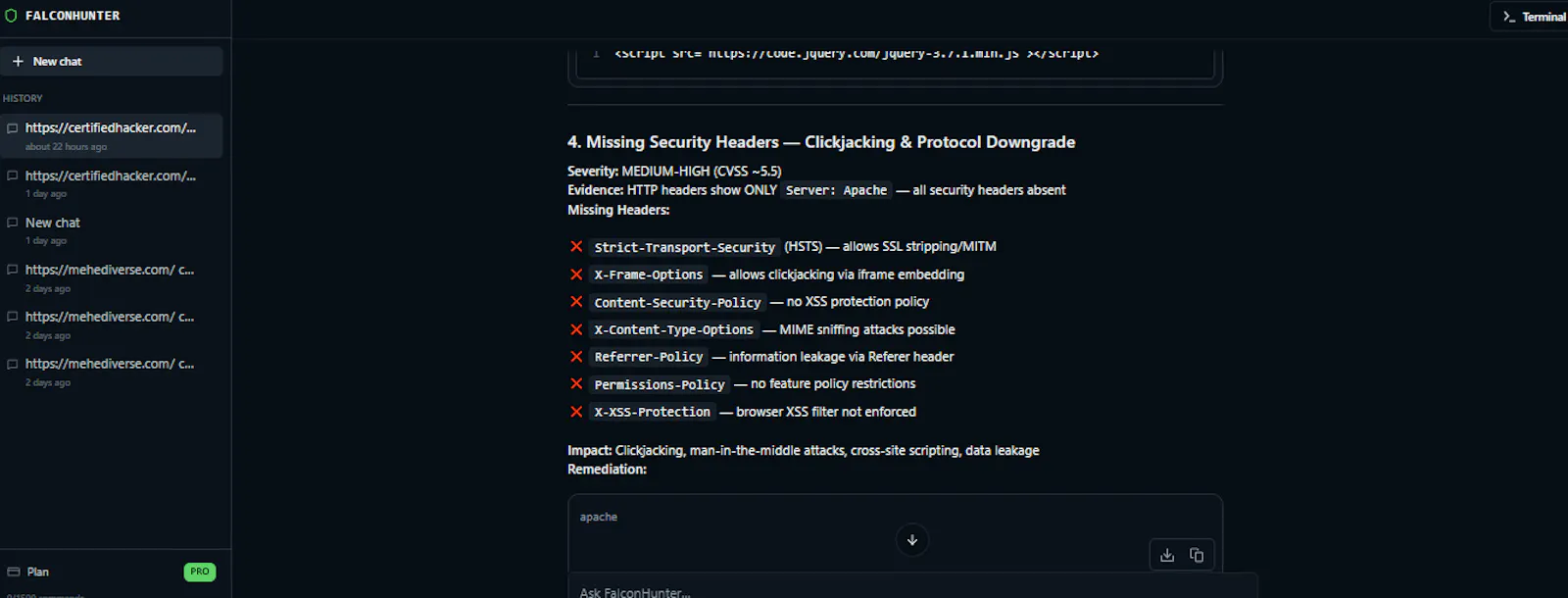Click the 'Server: Apache' inline code
Viewport: 1568px width, 598px height.
click(x=836, y=190)
